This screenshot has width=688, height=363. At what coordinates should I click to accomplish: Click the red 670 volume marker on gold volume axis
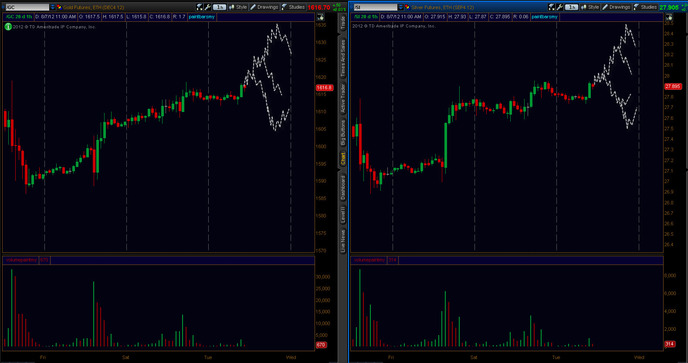coord(321,345)
